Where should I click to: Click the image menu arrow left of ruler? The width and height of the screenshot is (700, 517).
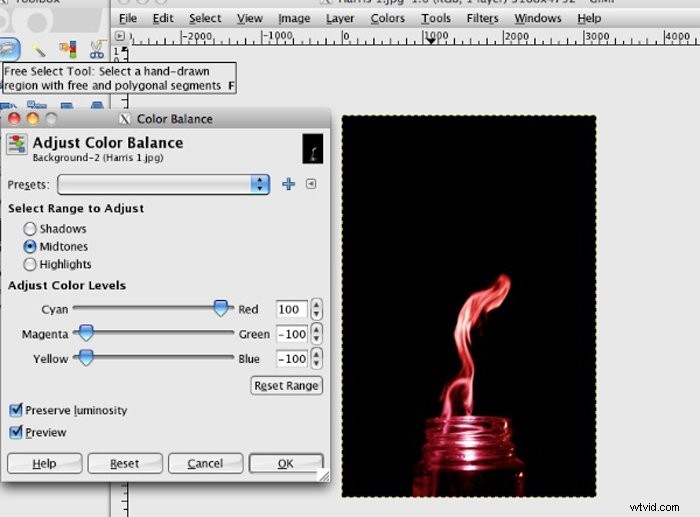(120, 36)
